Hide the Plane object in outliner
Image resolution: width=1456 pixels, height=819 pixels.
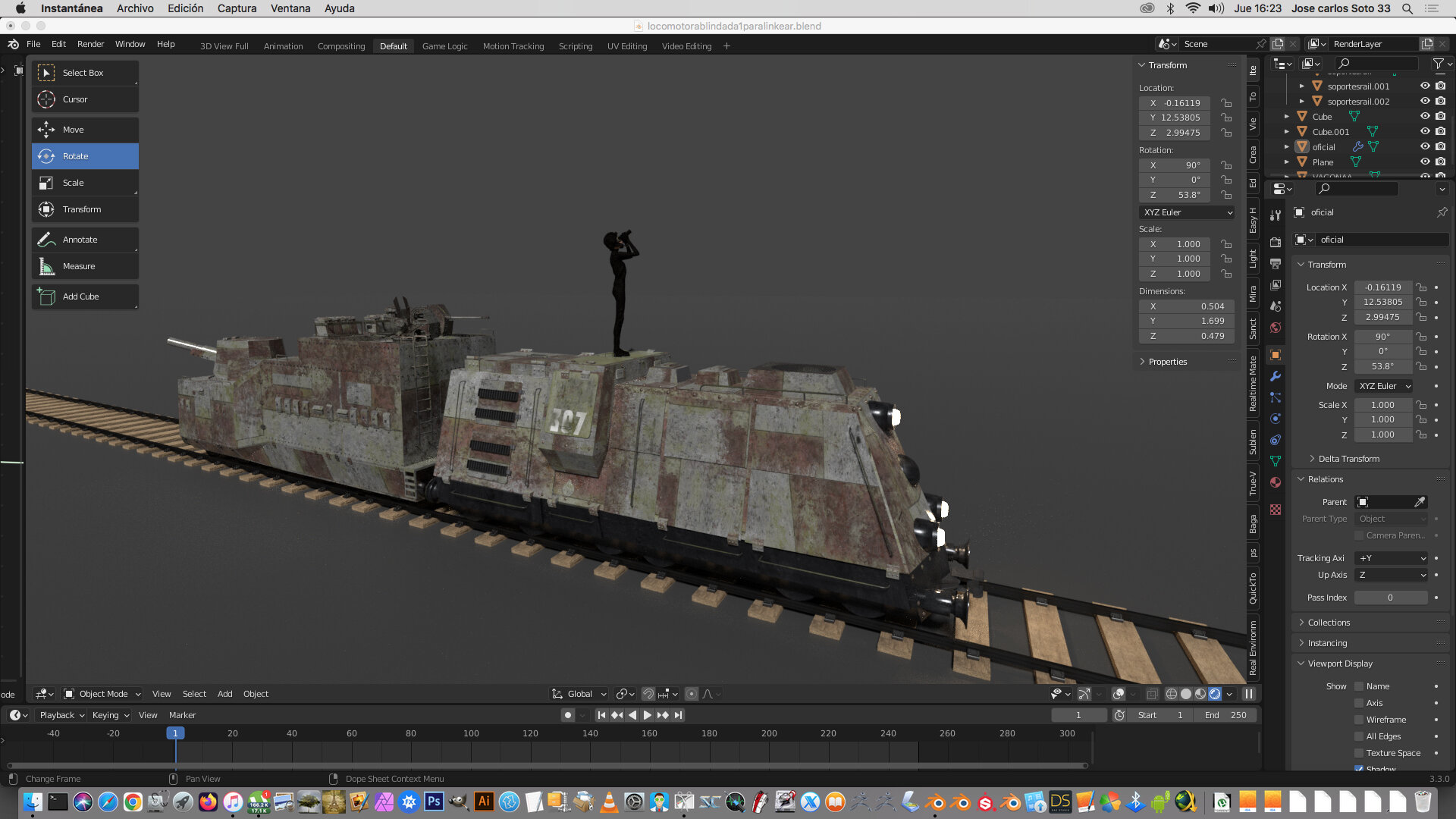[1425, 162]
